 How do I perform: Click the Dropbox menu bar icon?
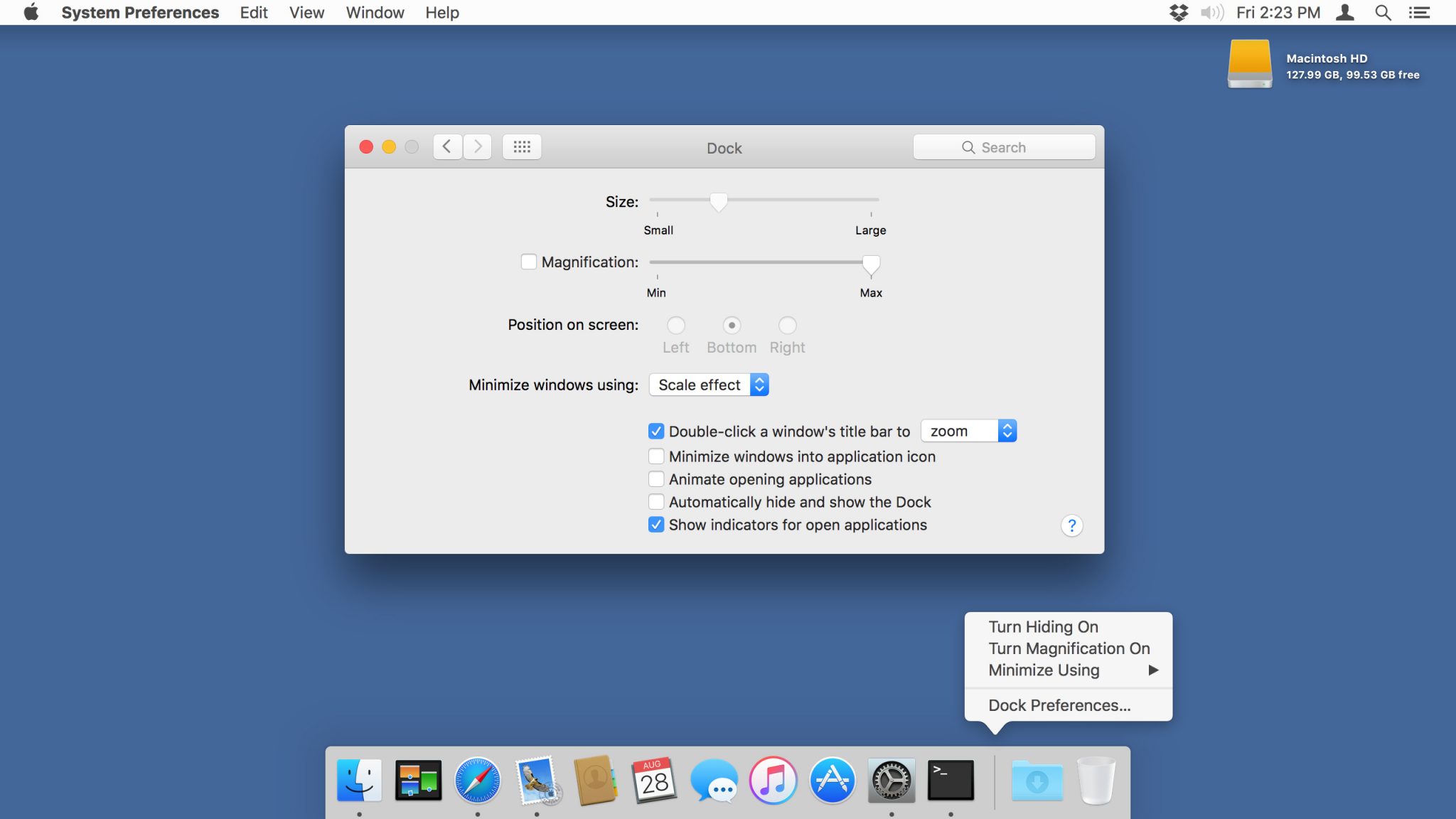(1178, 12)
